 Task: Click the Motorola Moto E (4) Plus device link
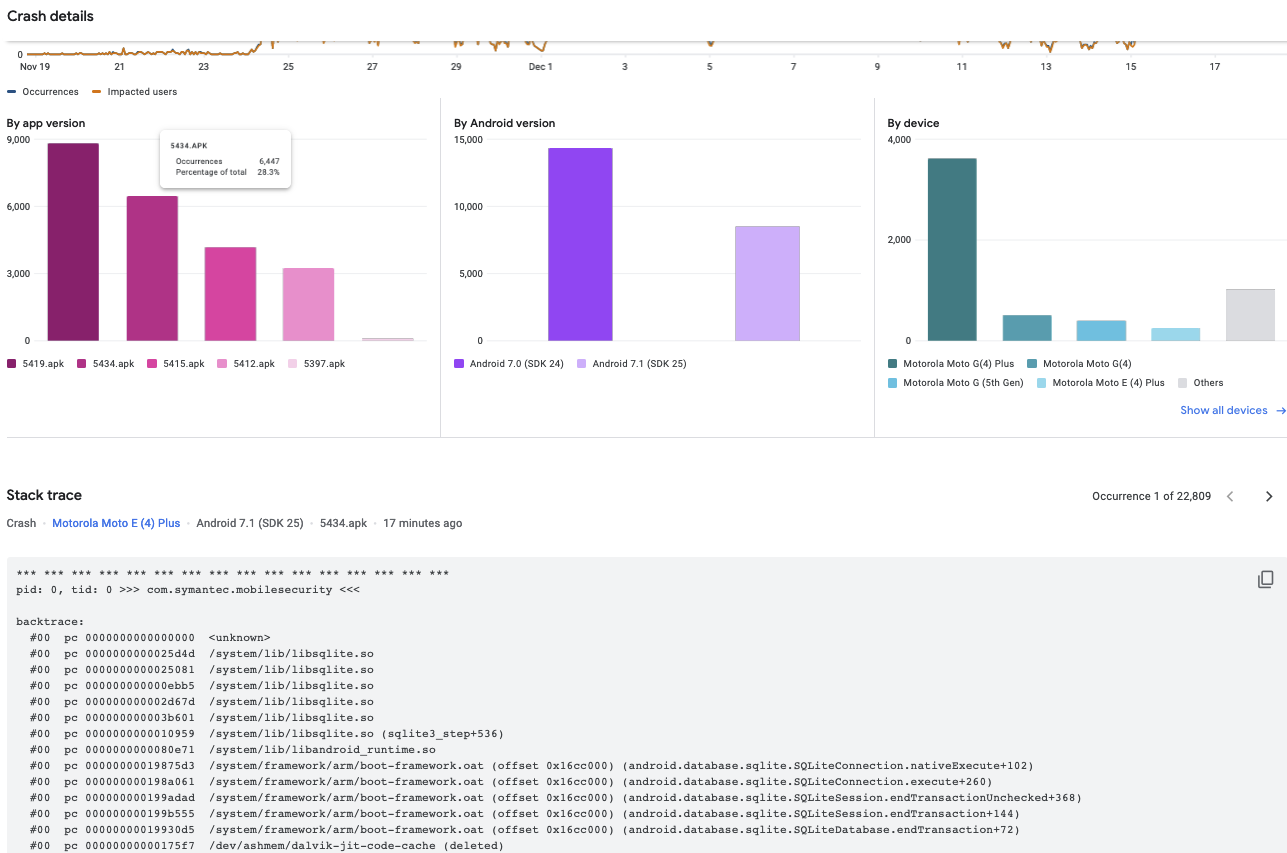click(116, 523)
